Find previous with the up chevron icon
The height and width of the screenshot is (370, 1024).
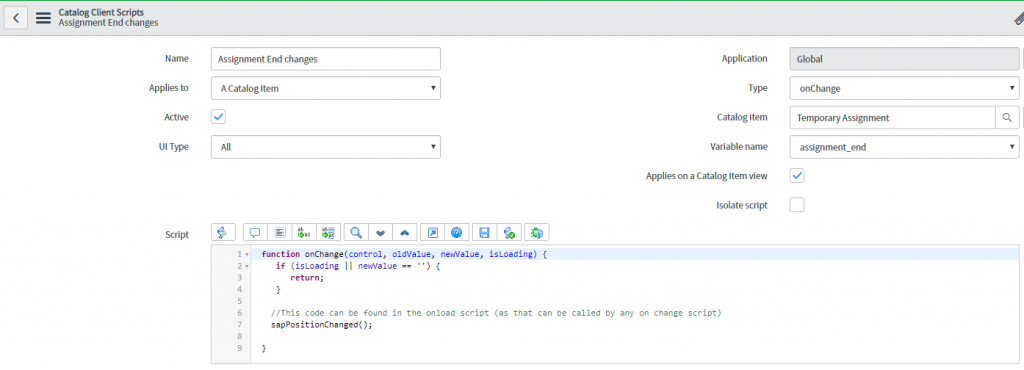[x=404, y=232]
